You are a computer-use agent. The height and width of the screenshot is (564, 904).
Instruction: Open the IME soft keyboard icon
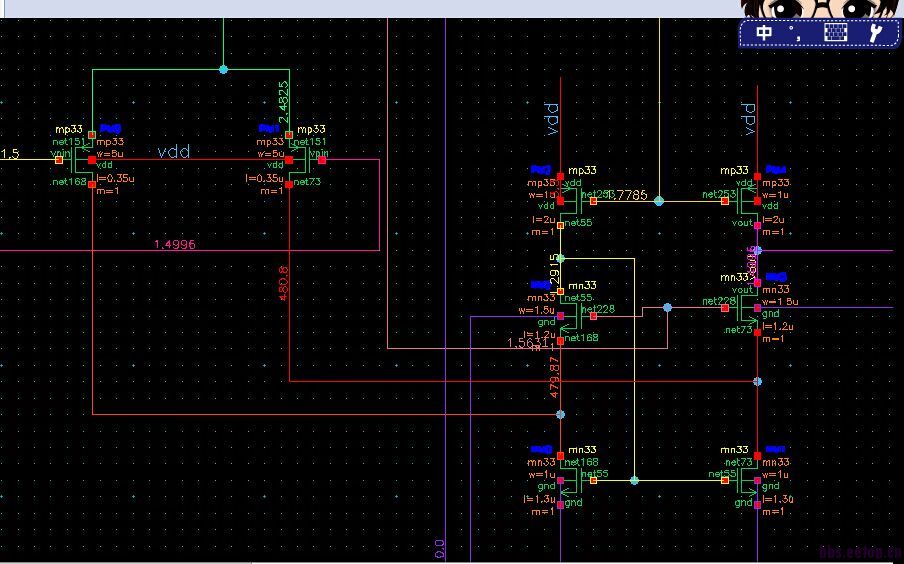pos(835,32)
